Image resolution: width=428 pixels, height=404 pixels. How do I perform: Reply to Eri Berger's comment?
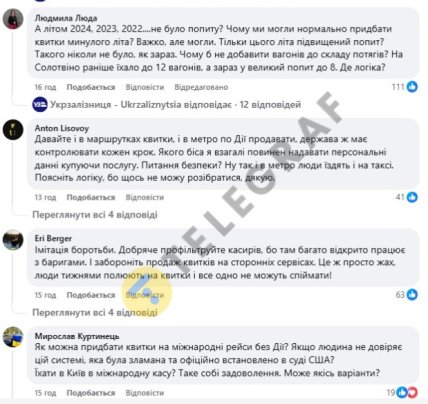click(145, 295)
